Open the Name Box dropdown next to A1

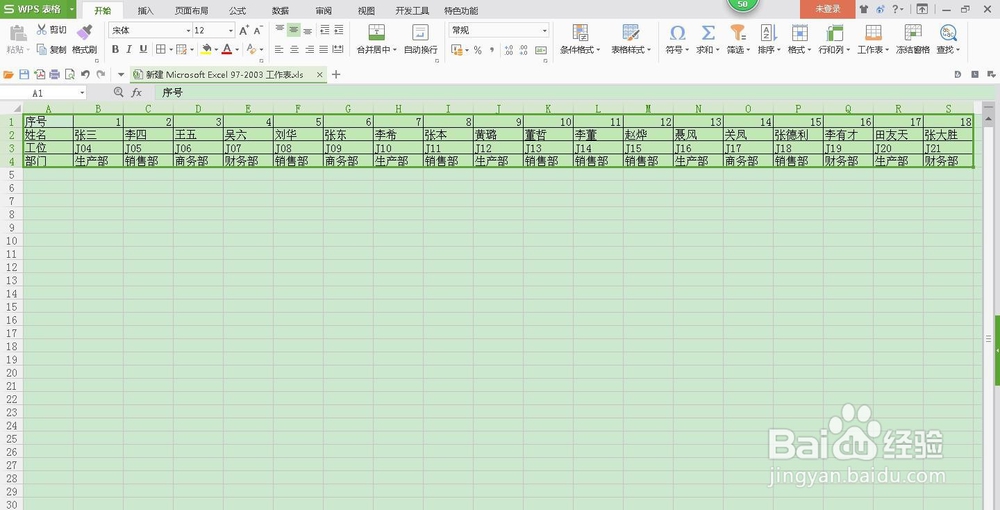[x=82, y=93]
